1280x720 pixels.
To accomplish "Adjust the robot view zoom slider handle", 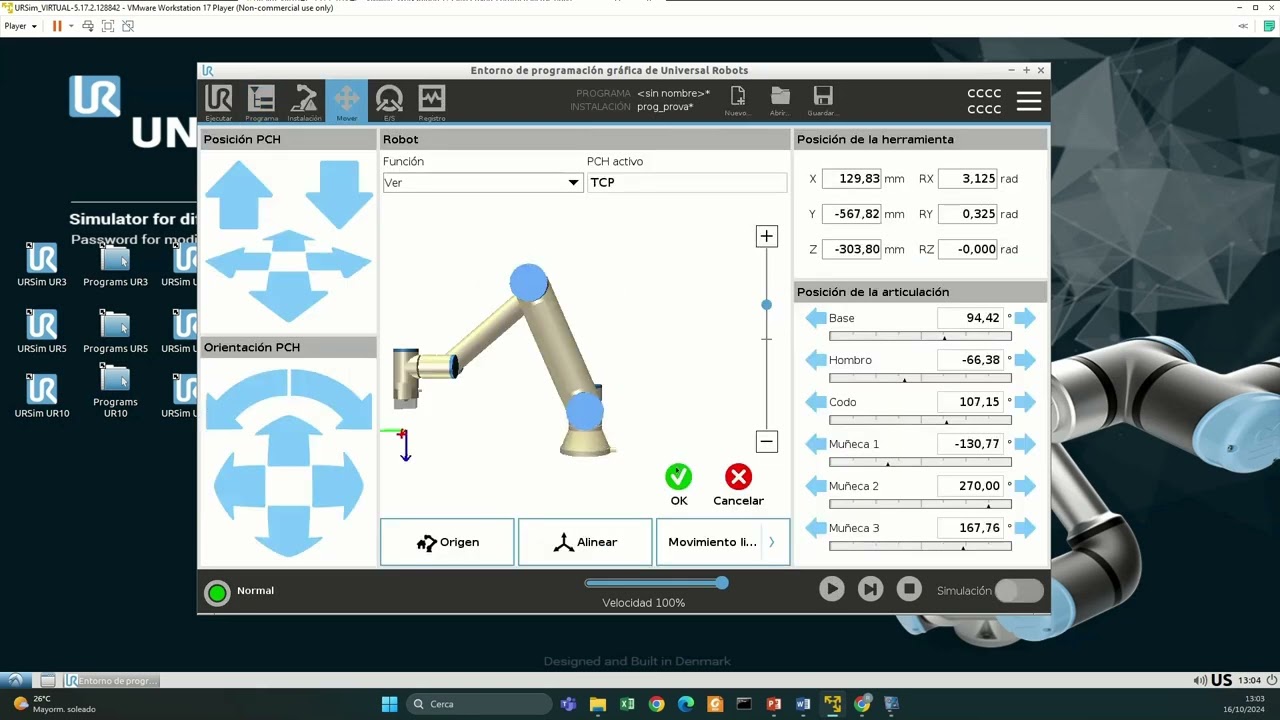I will 766,305.
